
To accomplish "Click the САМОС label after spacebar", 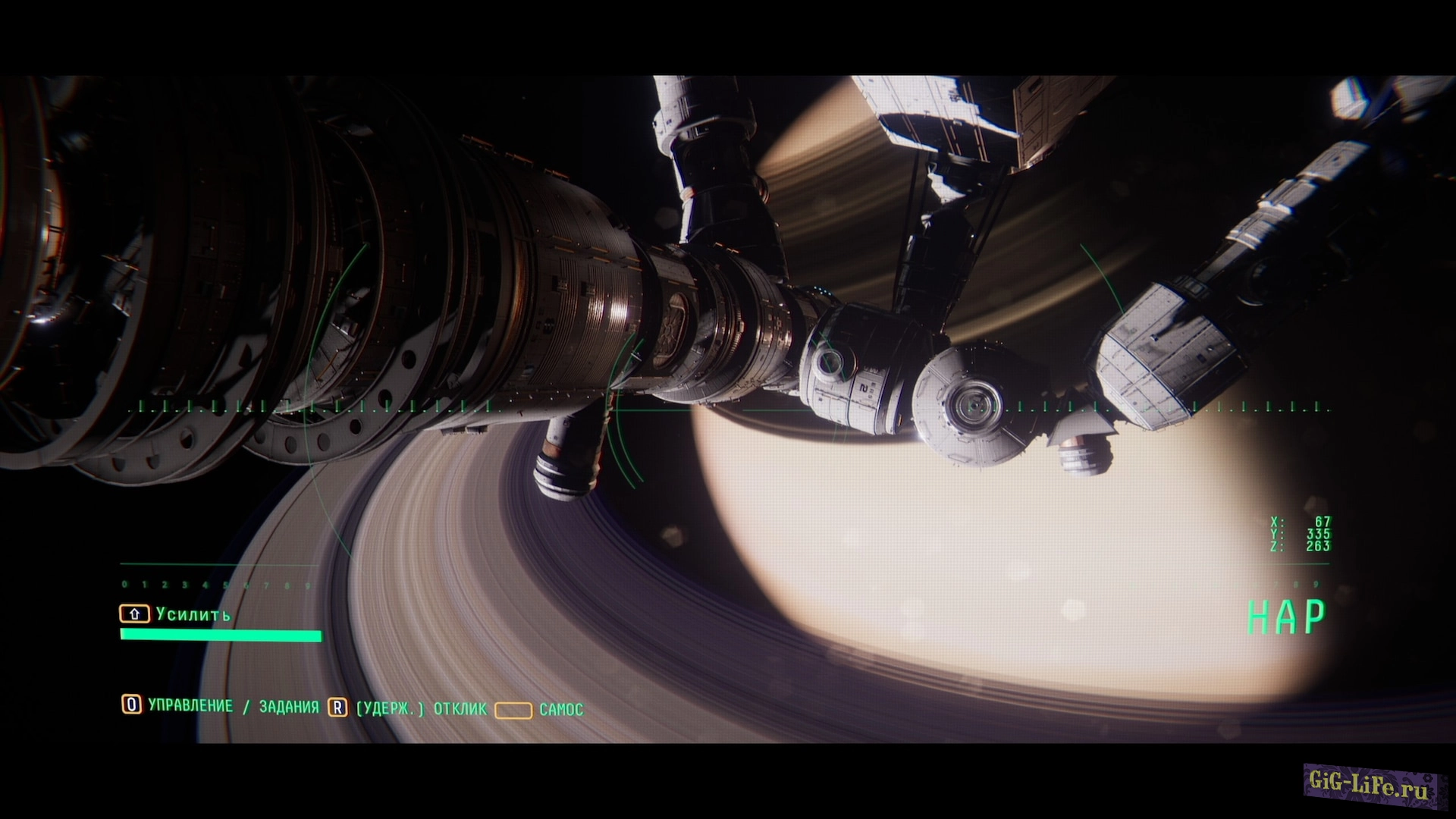I will tap(561, 710).
